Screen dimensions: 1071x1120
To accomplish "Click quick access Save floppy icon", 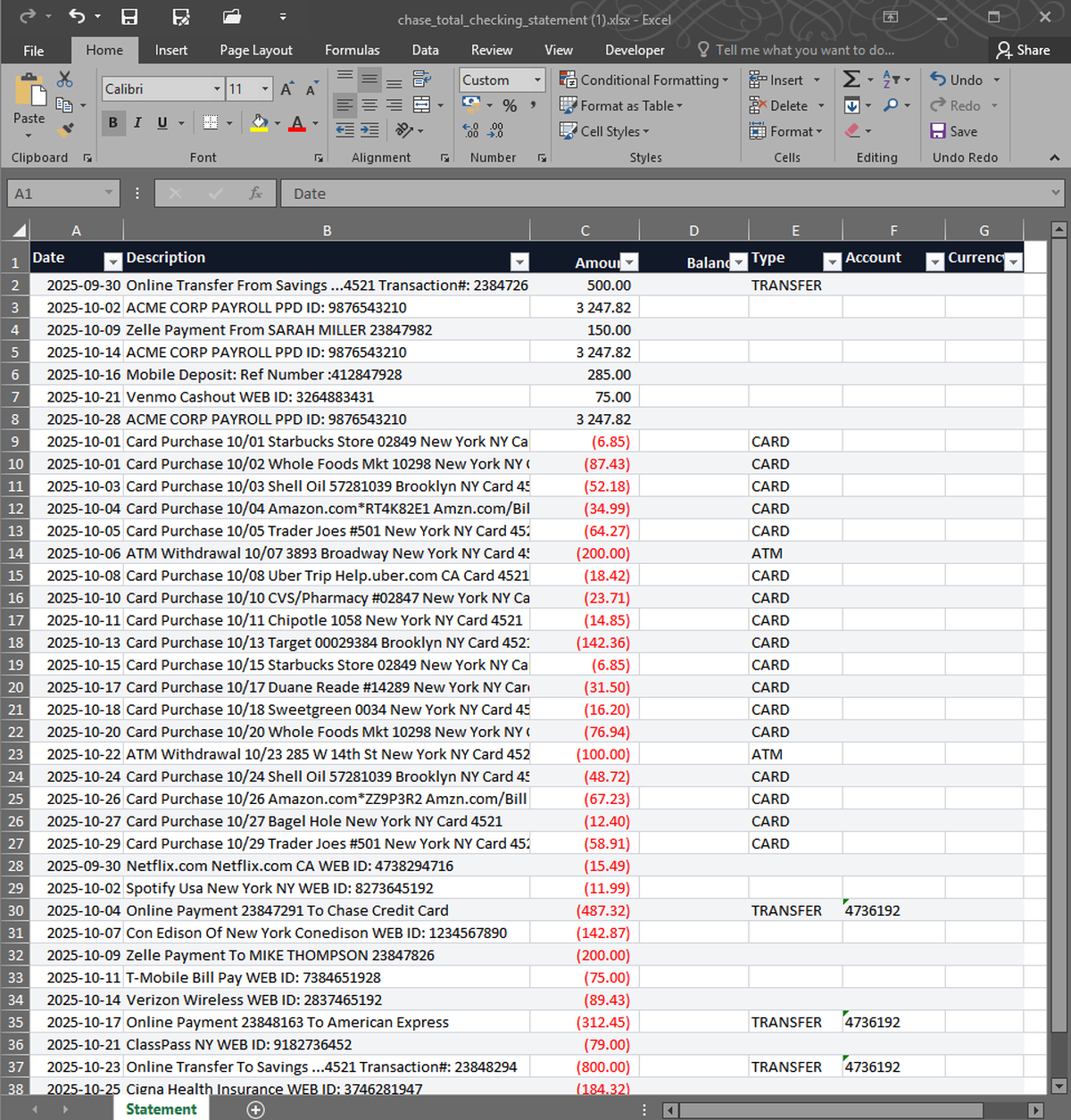I will pos(129,16).
